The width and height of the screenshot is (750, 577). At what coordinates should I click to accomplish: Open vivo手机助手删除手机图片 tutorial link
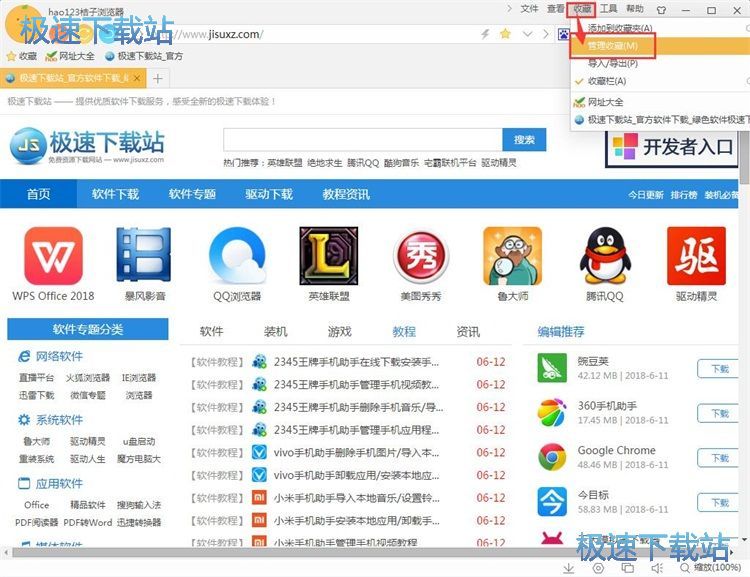tap(356, 453)
